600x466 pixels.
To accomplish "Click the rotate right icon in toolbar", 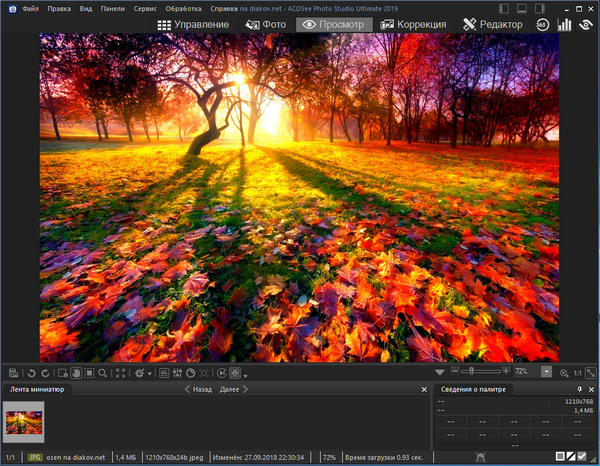I will tap(46, 372).
